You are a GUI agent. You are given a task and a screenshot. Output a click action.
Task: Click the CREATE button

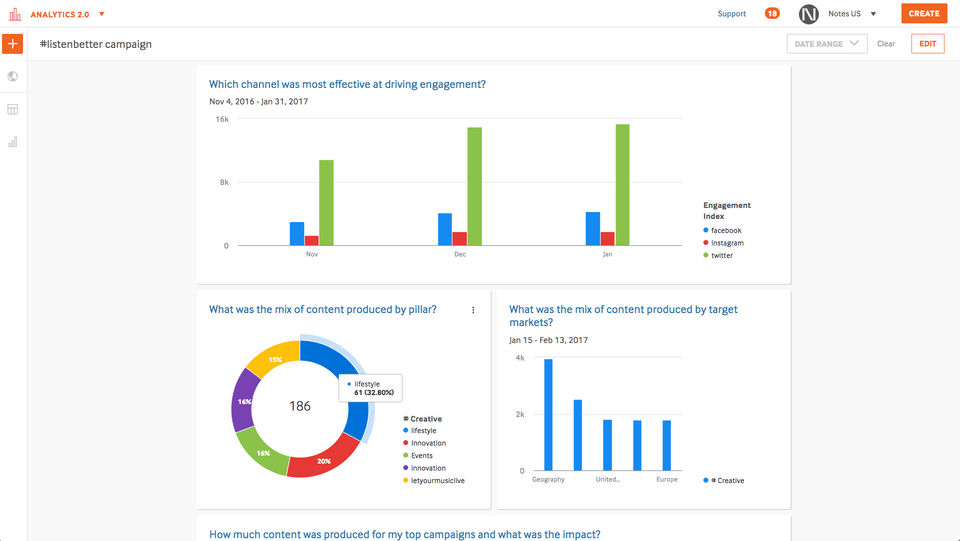click(x=924, y=13)
